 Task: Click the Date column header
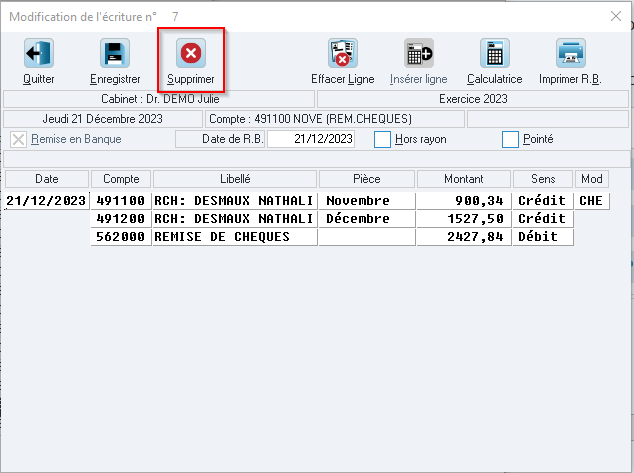tap(47, 179)
